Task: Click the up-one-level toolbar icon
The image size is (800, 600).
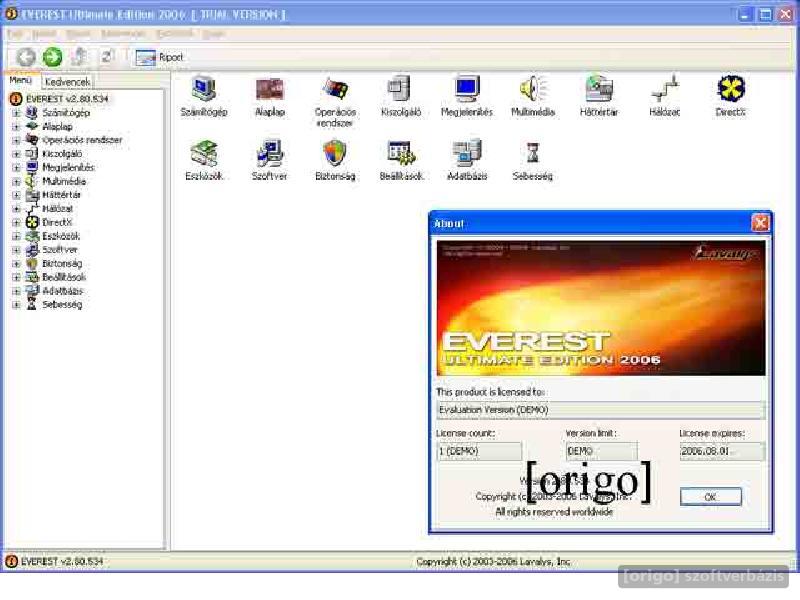Action: pos(79,56)
